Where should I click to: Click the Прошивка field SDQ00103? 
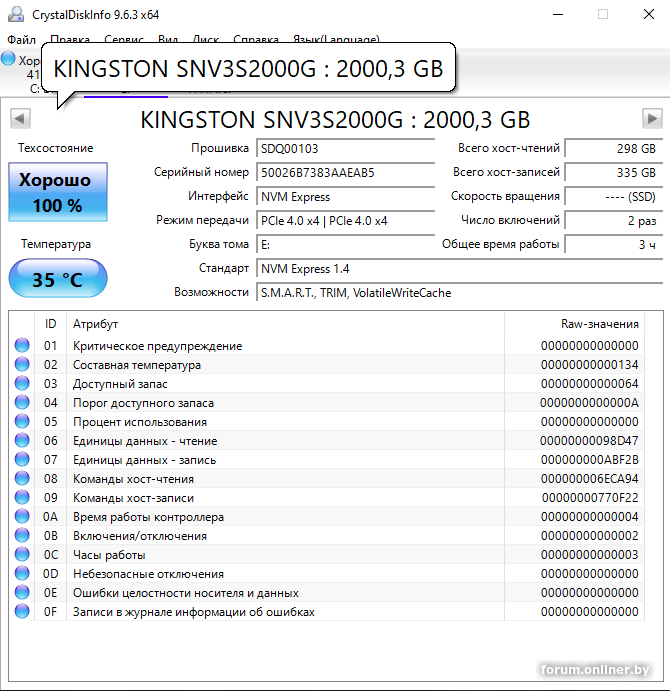tap(346, 149)
